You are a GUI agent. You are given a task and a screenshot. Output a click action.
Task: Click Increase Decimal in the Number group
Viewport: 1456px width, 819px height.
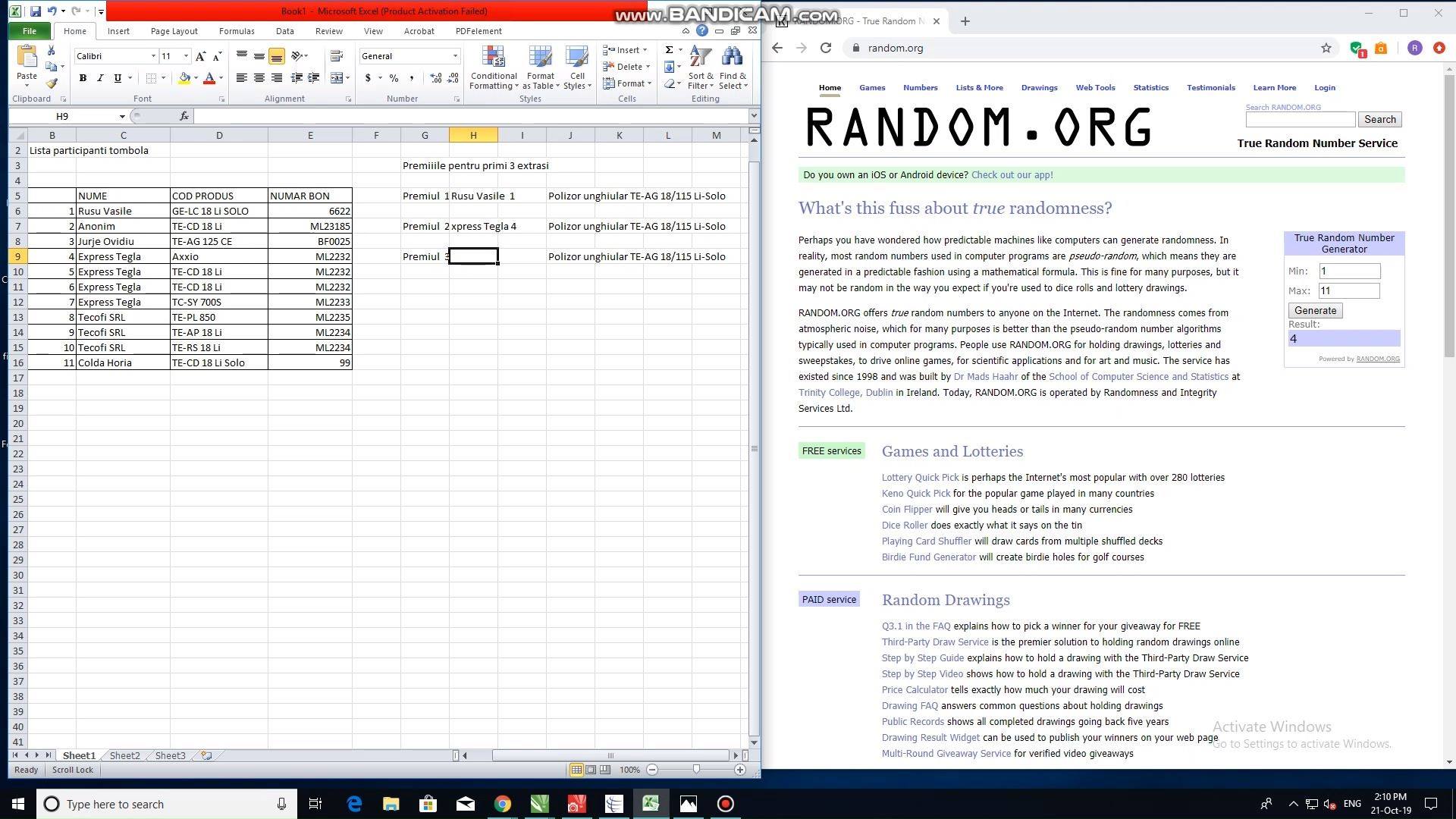(436, 78)
